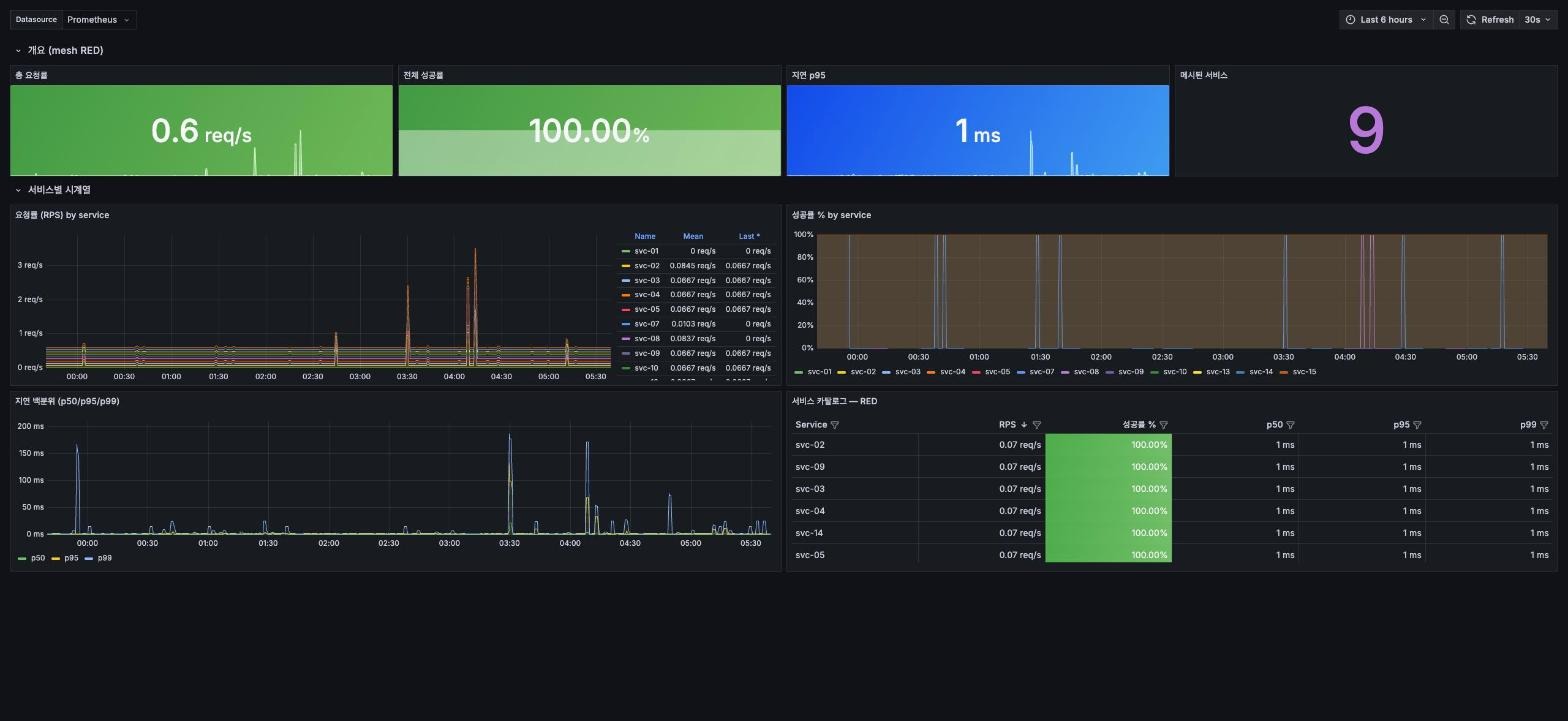Image resolution: width=1568 pixels, height=721 pixels.
Task: Filter the Service column in catalog table
Action: pos(835,425)
